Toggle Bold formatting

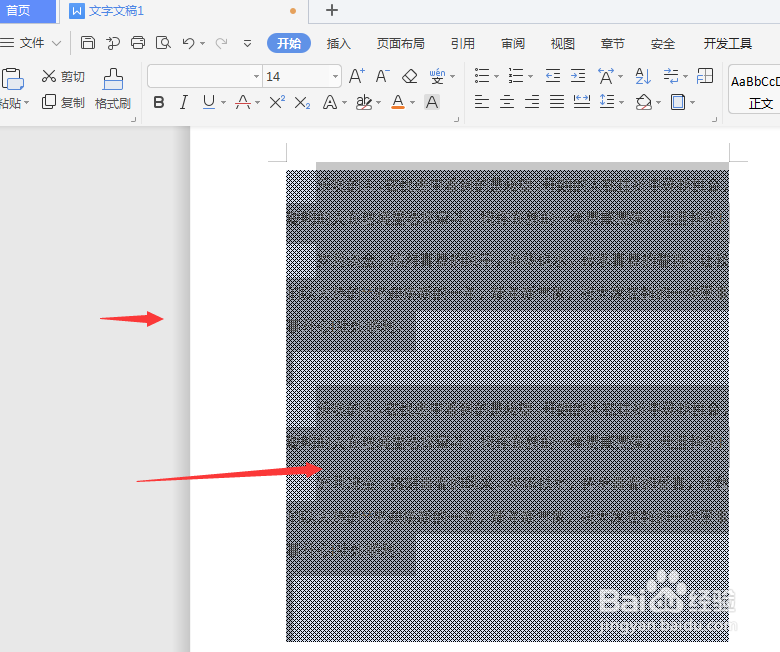coord(159,102)
